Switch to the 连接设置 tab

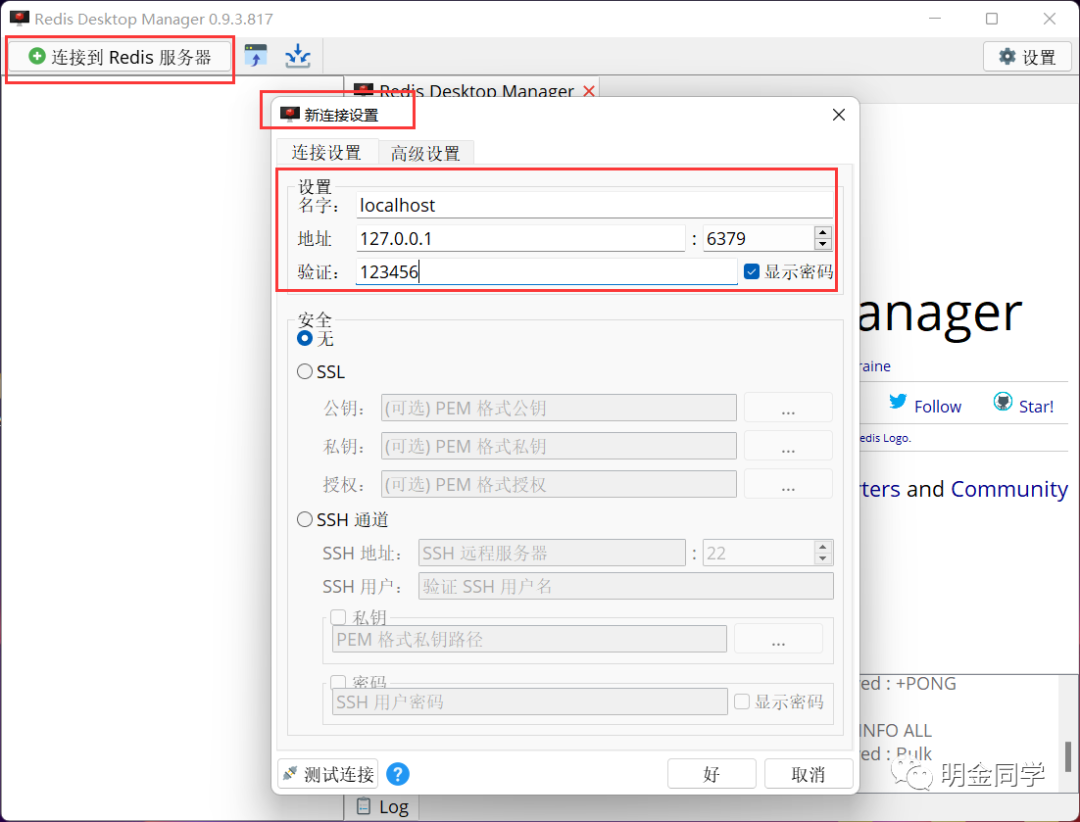coord(327,152)
